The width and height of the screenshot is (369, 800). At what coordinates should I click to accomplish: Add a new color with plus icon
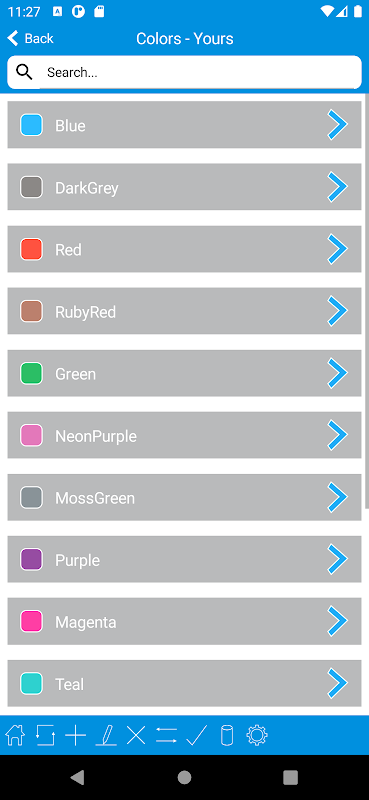point(76,736)
